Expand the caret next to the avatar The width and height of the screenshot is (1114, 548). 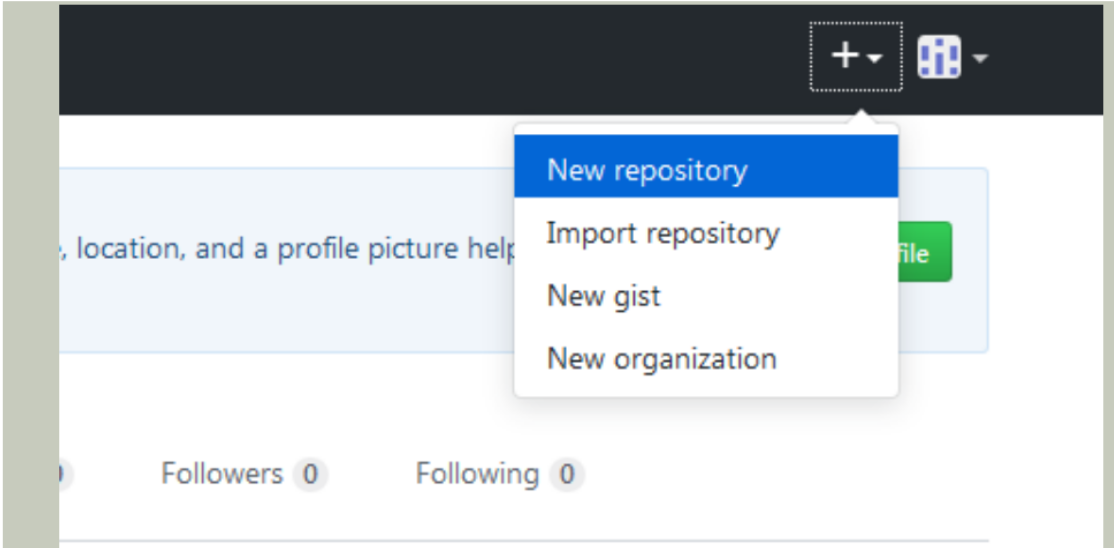point(980,58)
